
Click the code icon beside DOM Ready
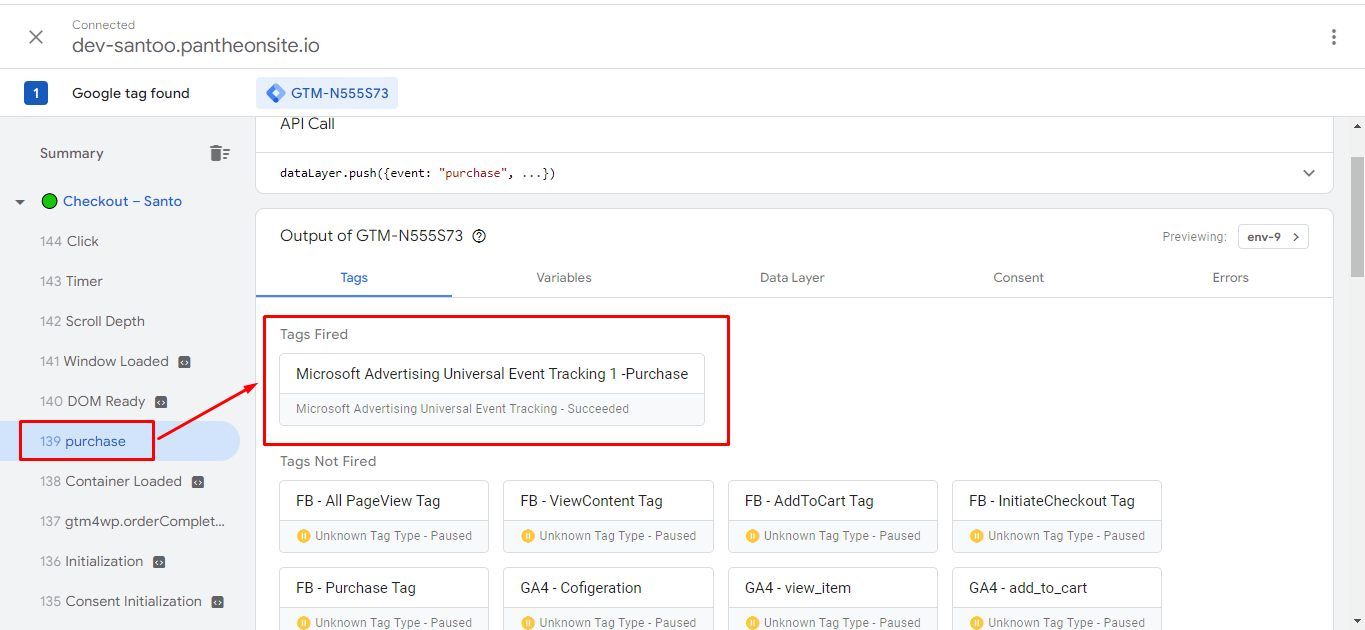[161, 402]
